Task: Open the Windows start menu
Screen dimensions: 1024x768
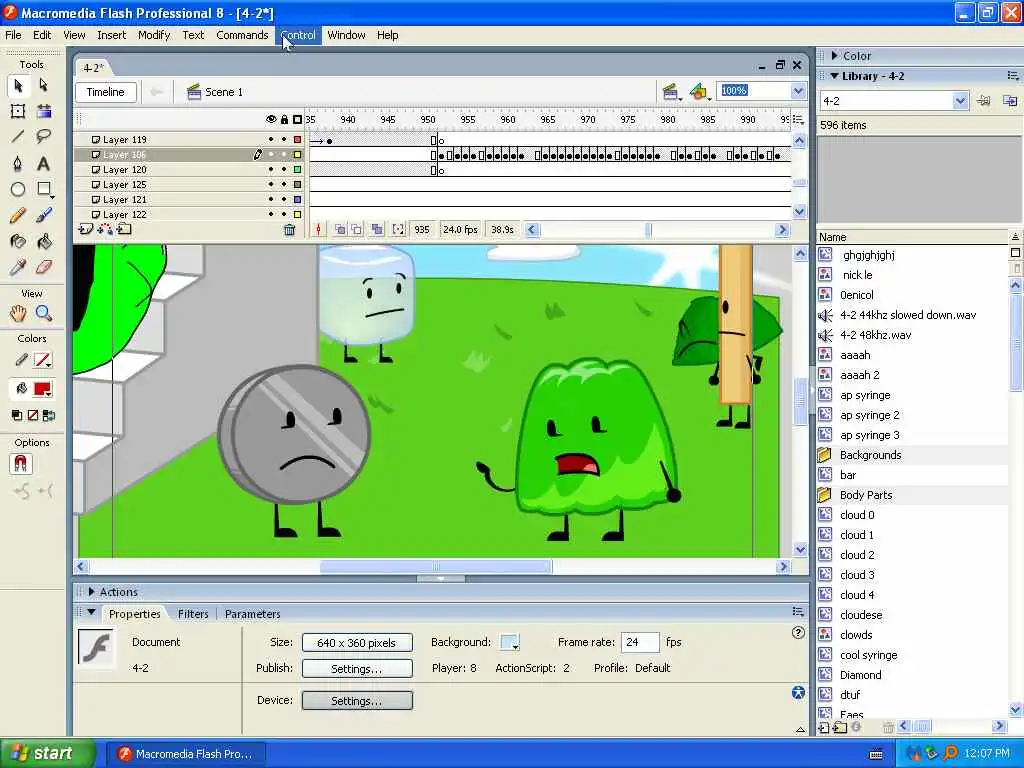Action: pos(48,753)
